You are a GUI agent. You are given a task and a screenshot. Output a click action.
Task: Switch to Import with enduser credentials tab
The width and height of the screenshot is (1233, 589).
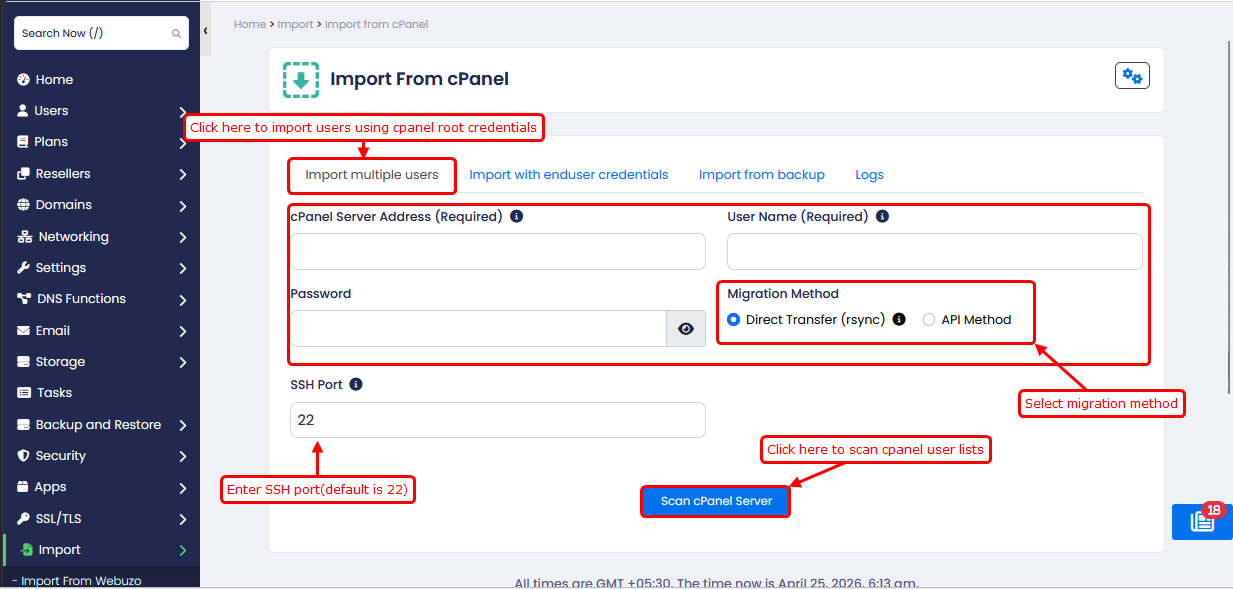point(569,175)
